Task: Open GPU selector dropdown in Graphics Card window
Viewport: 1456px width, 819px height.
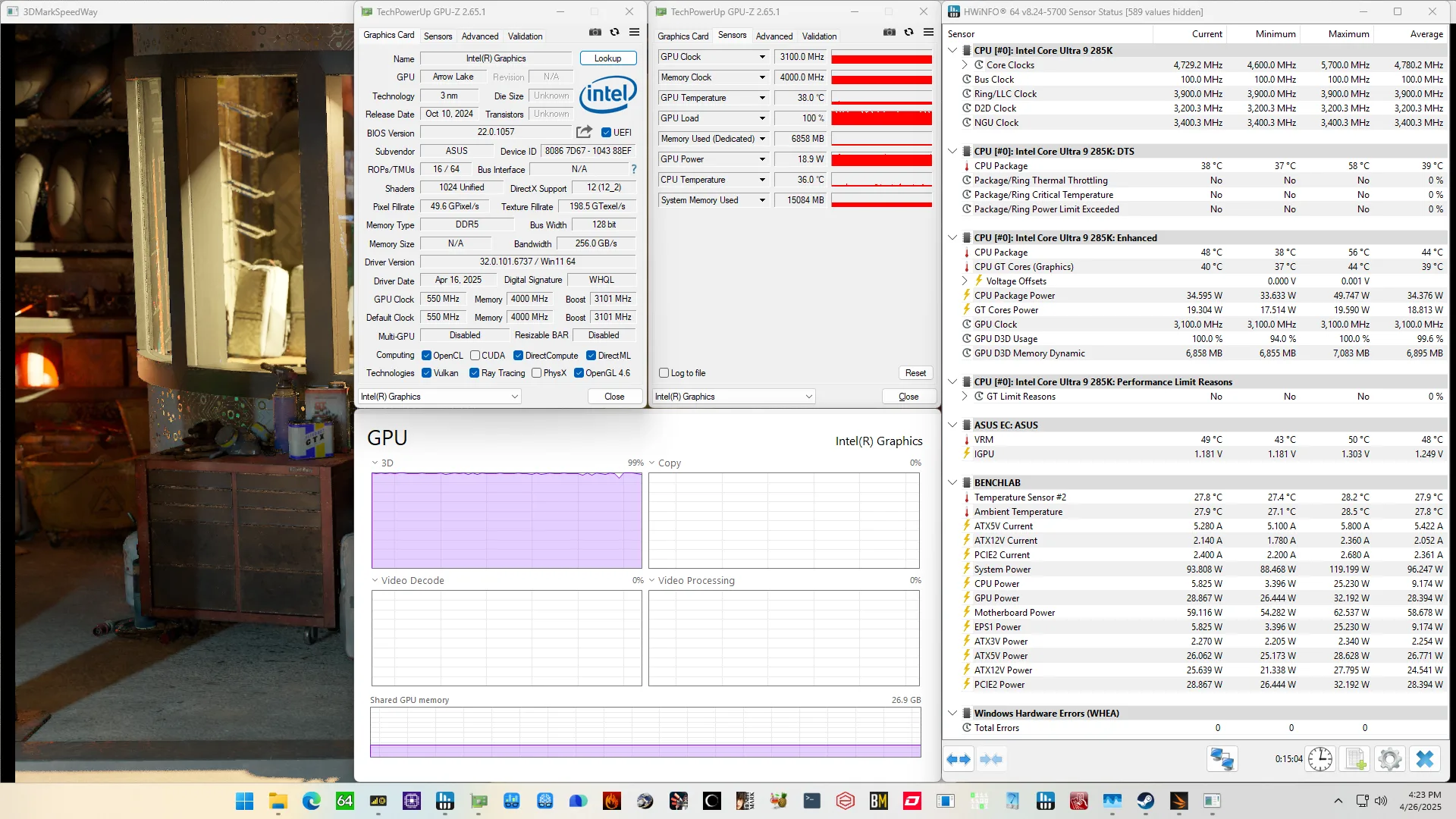Action: click(440, 397)
